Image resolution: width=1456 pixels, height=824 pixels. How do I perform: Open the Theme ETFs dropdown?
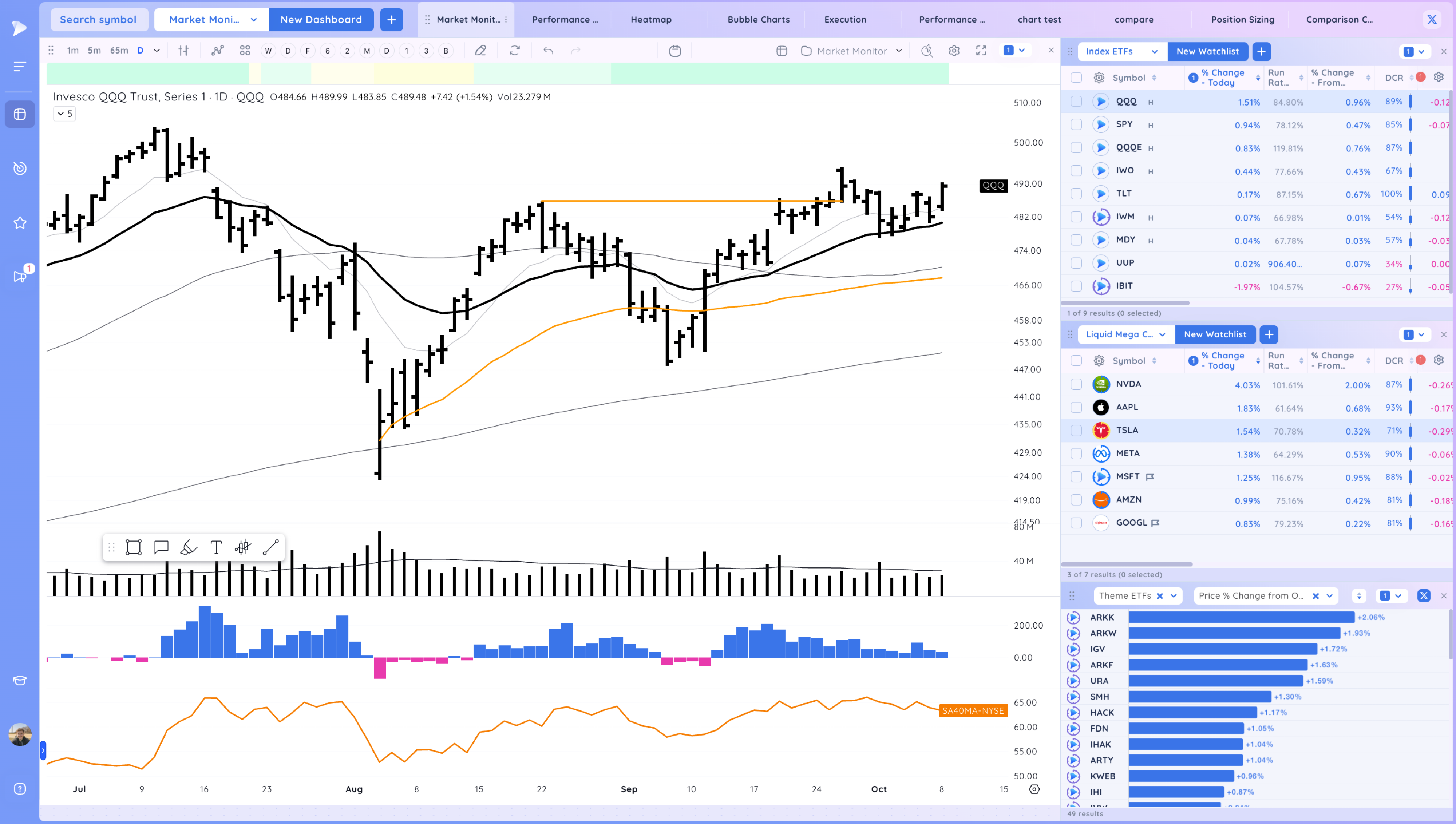click(1174, 596)
